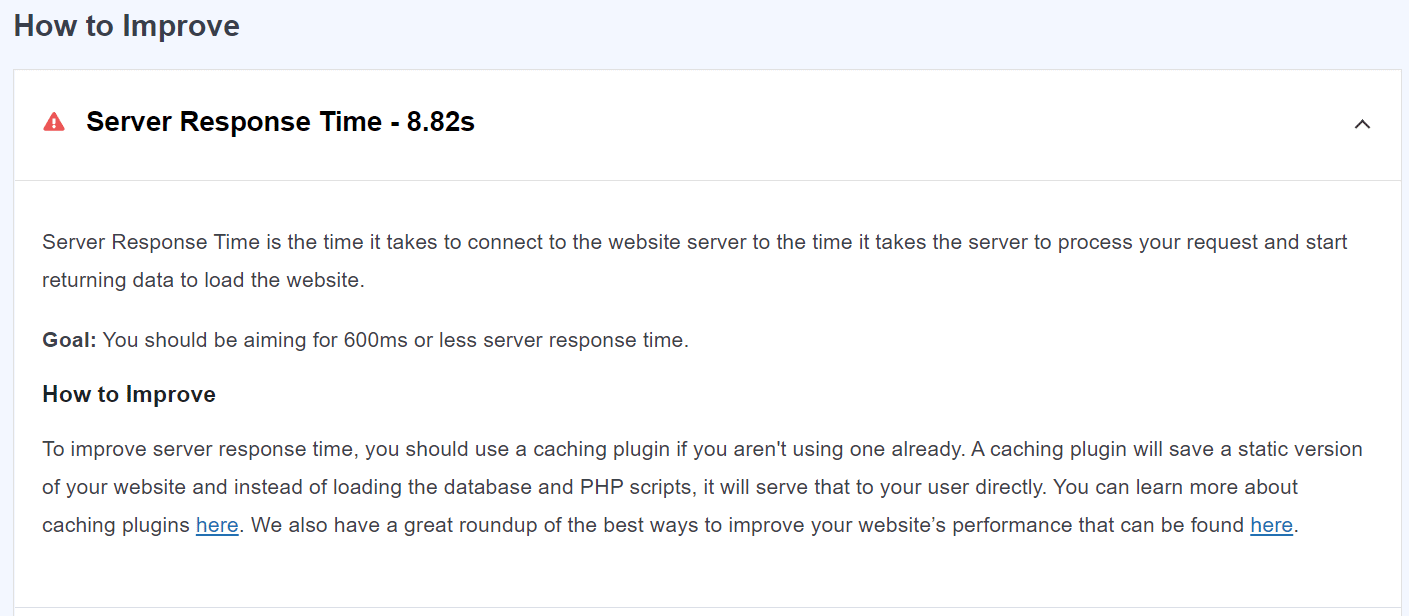Screen dimensions: 1409x616
Task: Follow the second 'here' link about performance roundup
Action: click(x=1271, y=524)
